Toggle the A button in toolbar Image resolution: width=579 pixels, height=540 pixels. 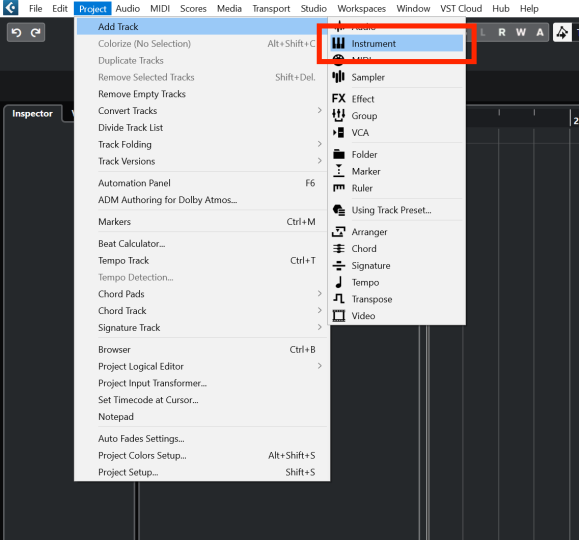pyautogui.click(x=540, y=33)
